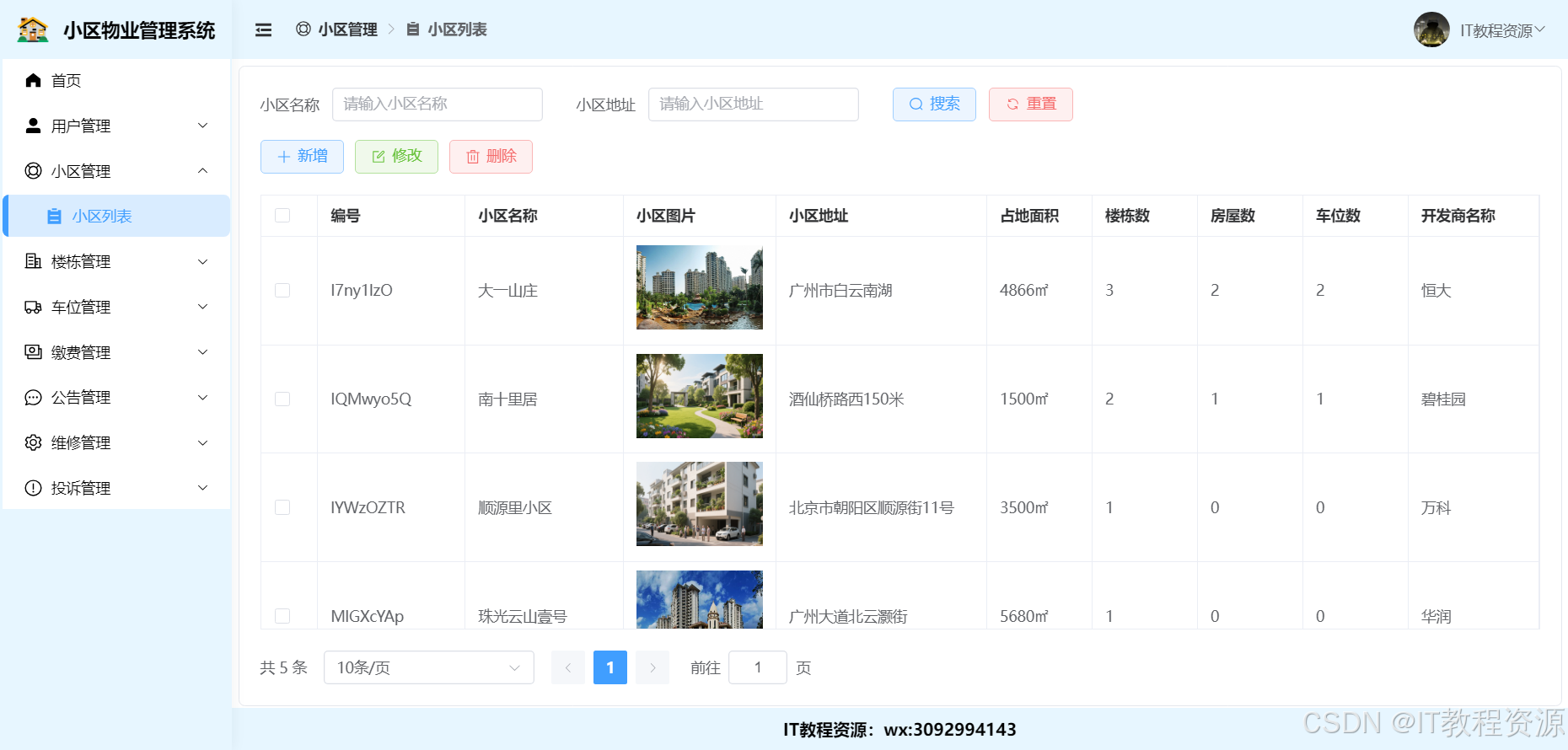This screenshot has width=1568, height=750.
Task: Click the building icon beside 楼栋管理
Action: click(x=34, y=261)
